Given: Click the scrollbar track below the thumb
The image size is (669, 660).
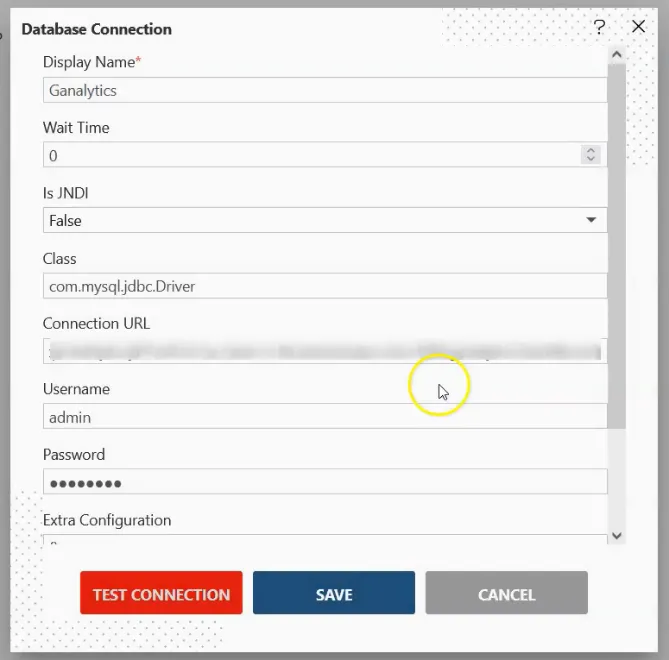Looking at the screenshot, I should pyautogui.click(x=617, y=478).
